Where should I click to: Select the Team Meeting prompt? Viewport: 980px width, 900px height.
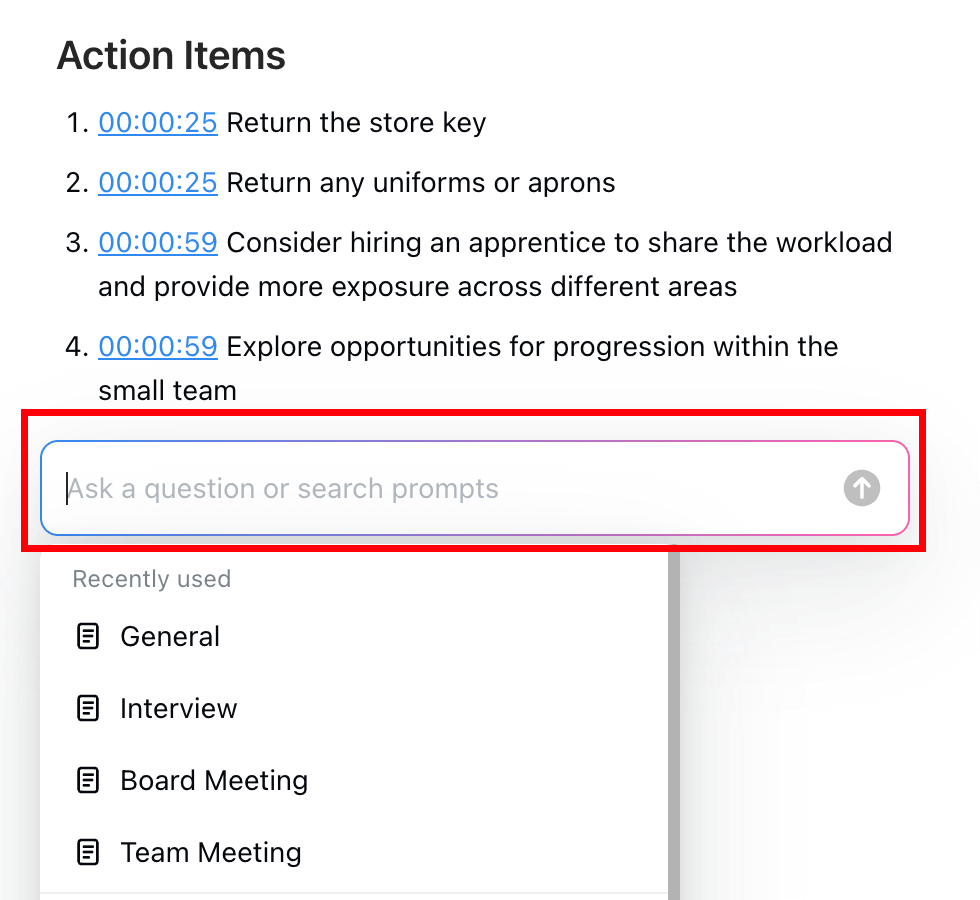[x=354, y=852]
